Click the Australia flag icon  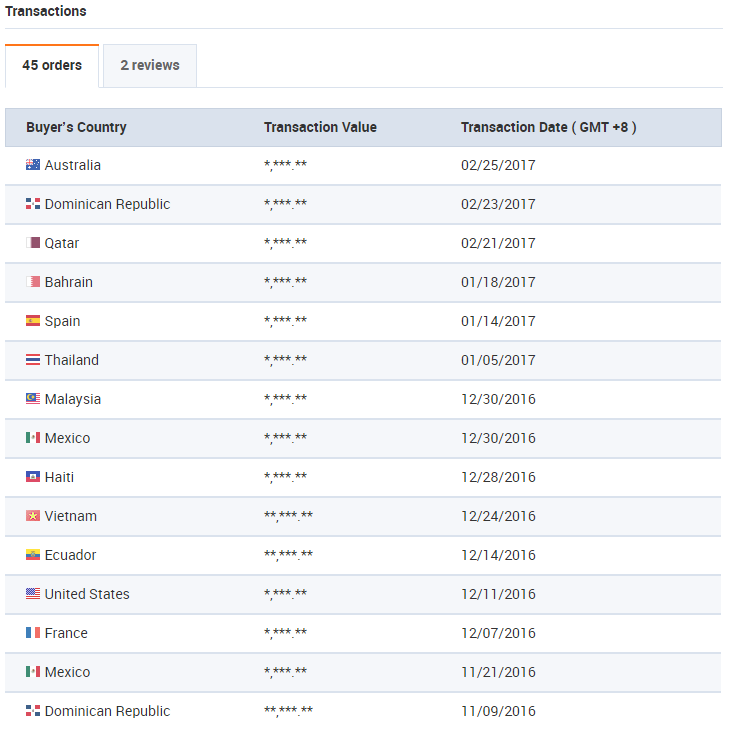[x=33, y=166]
